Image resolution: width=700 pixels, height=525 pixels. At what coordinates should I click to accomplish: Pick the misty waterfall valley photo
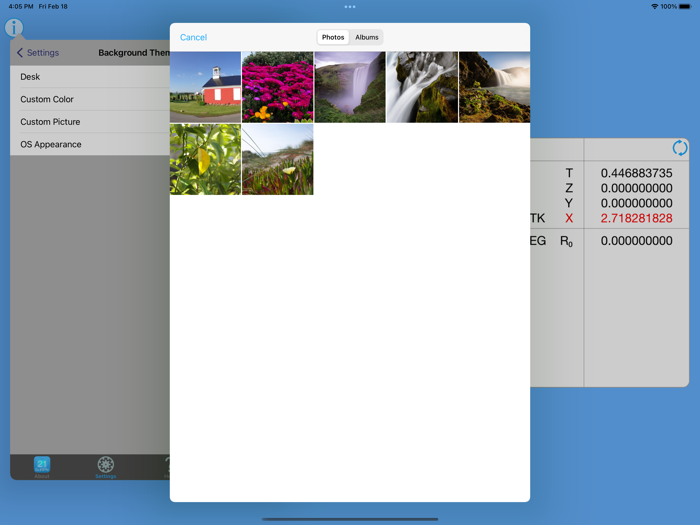[x=350, y=87]
